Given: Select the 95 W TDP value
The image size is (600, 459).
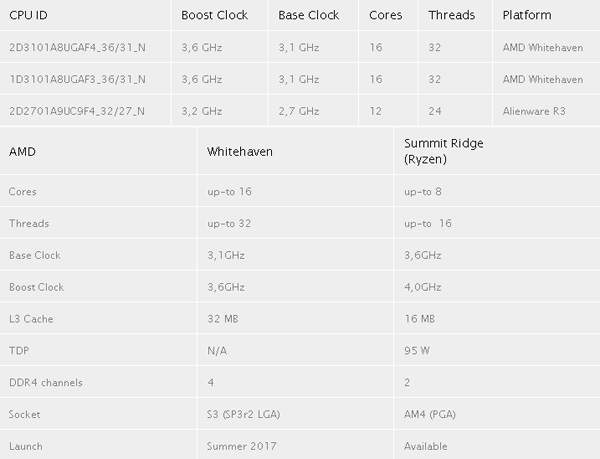Looking at the screenshot, I should (x=417, y=351).
